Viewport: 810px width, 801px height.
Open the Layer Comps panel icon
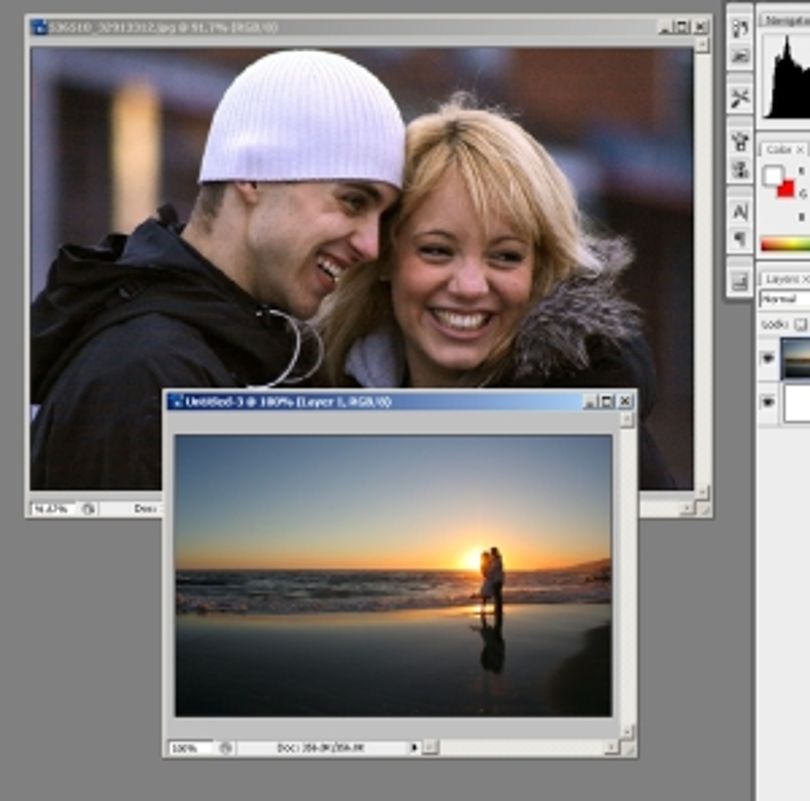pyautogui.click(x=740, y=281)
